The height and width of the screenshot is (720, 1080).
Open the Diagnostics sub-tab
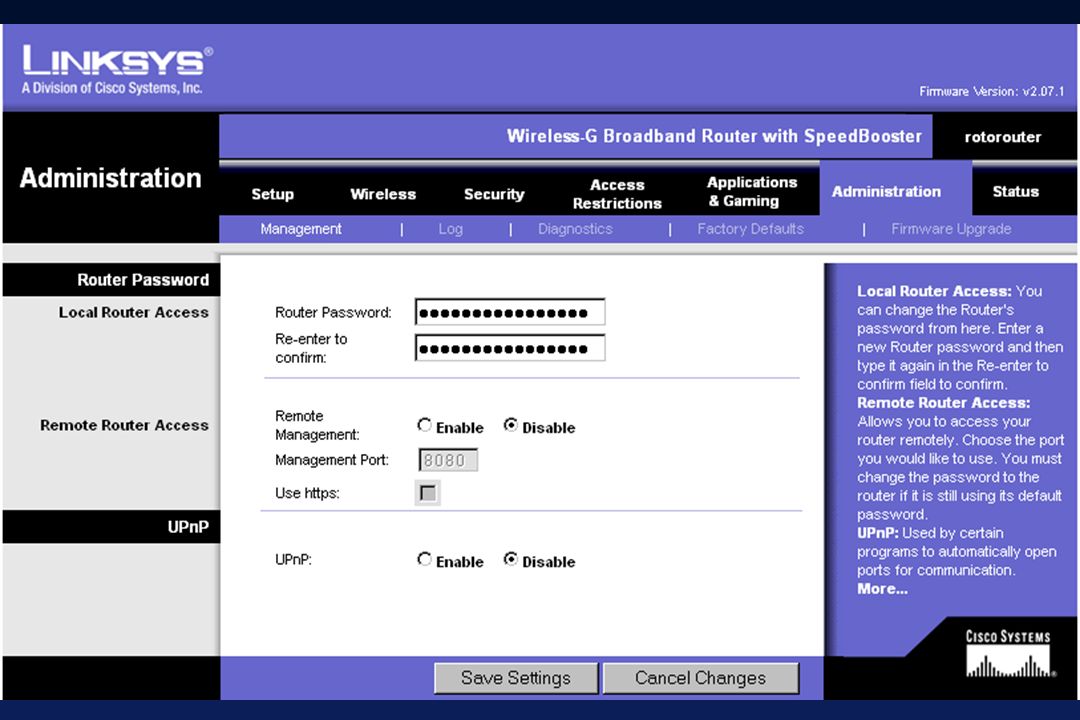click(575, 229)
